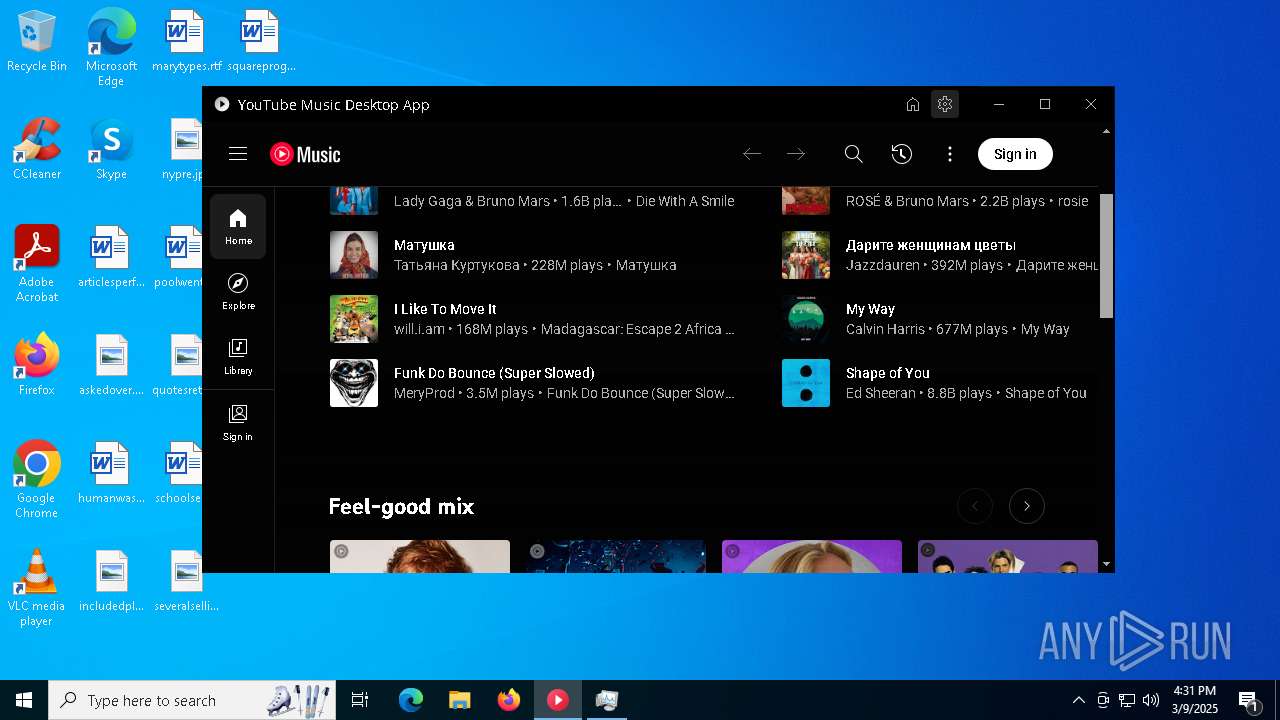This screenshot has height=720, width=1280.
Task: Open song title Матушка
Action: point(424,245)
